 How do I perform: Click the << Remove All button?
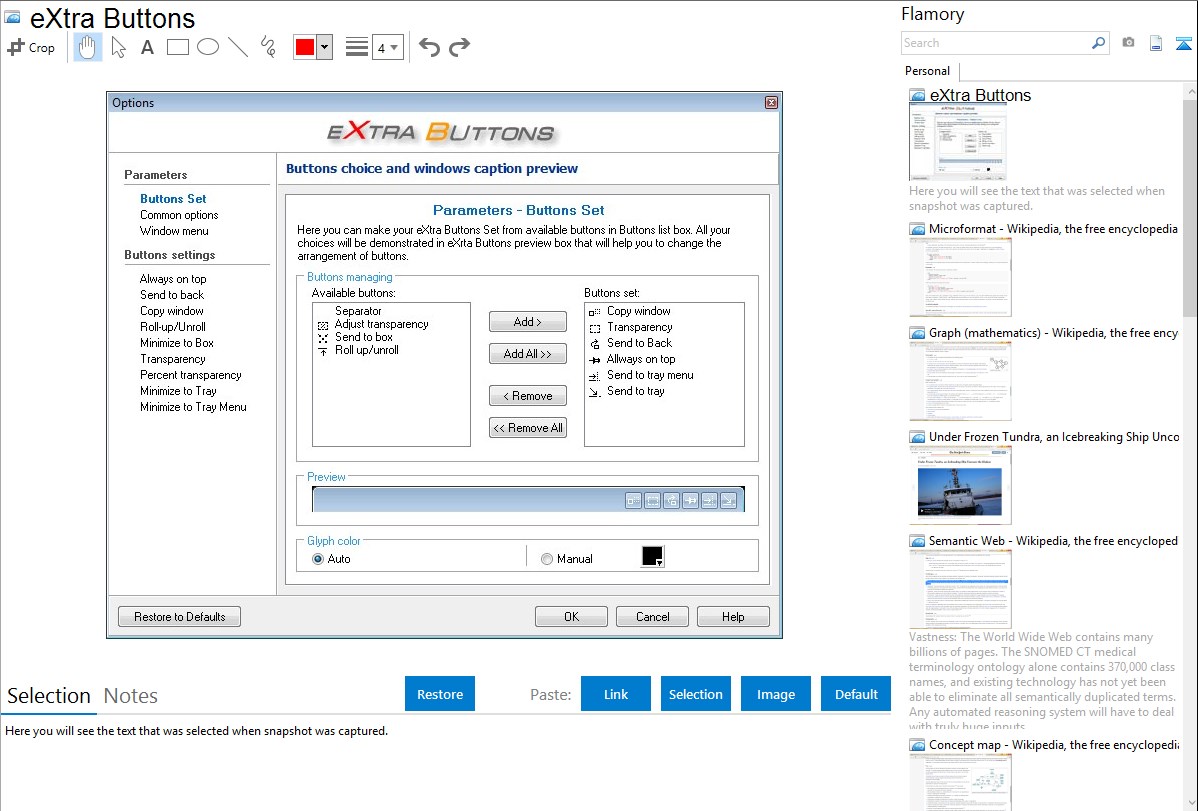(x=528, y=428)
